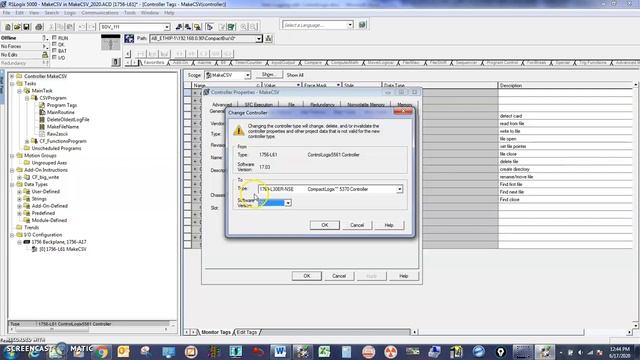Click the Redo toolbar icon
This screenshot has width=640, height=360.
click(x=91, y=27)
